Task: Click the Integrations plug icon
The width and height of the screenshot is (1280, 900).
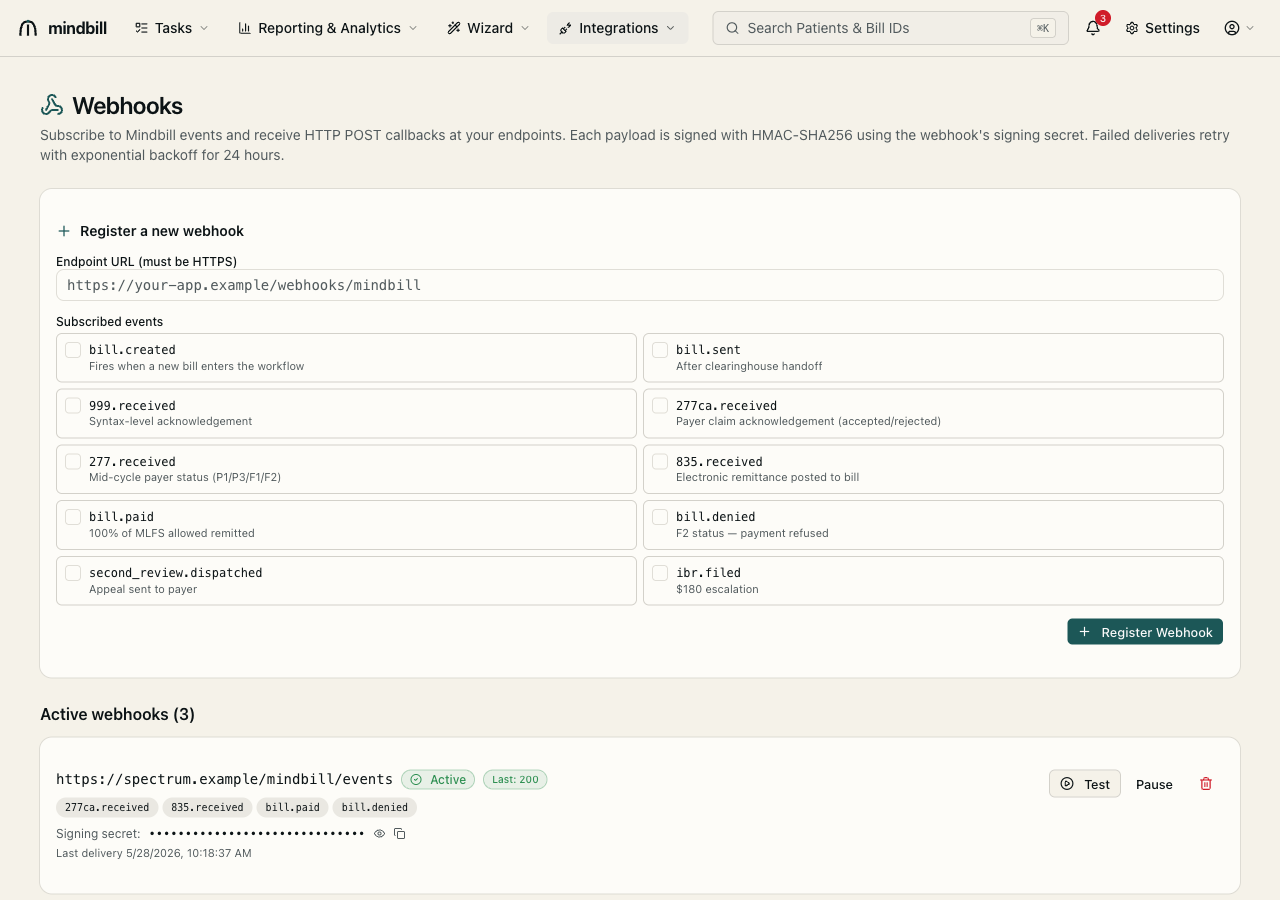Action: pos(566,28)
